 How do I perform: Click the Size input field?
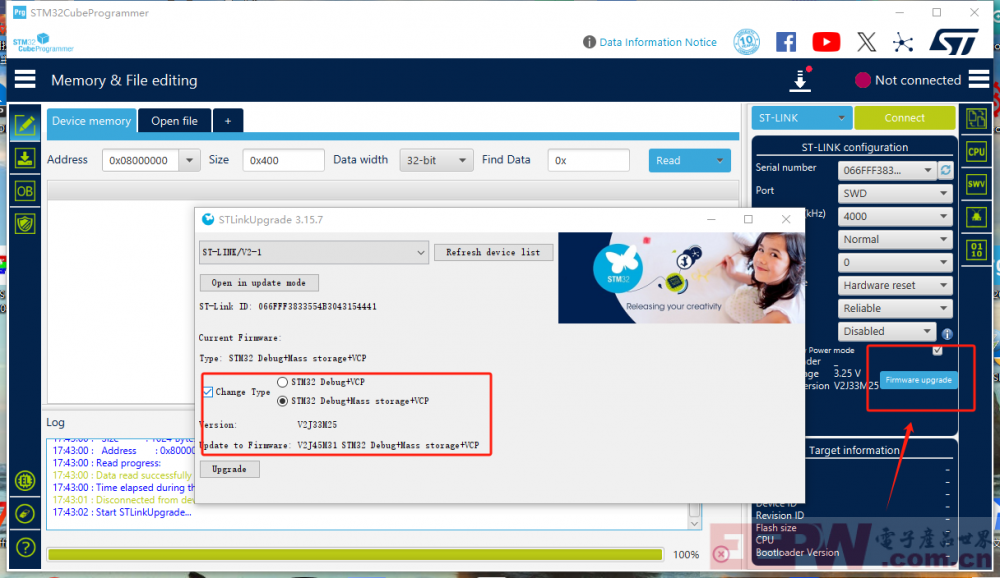pyautogui.click(x=283, y=160)
